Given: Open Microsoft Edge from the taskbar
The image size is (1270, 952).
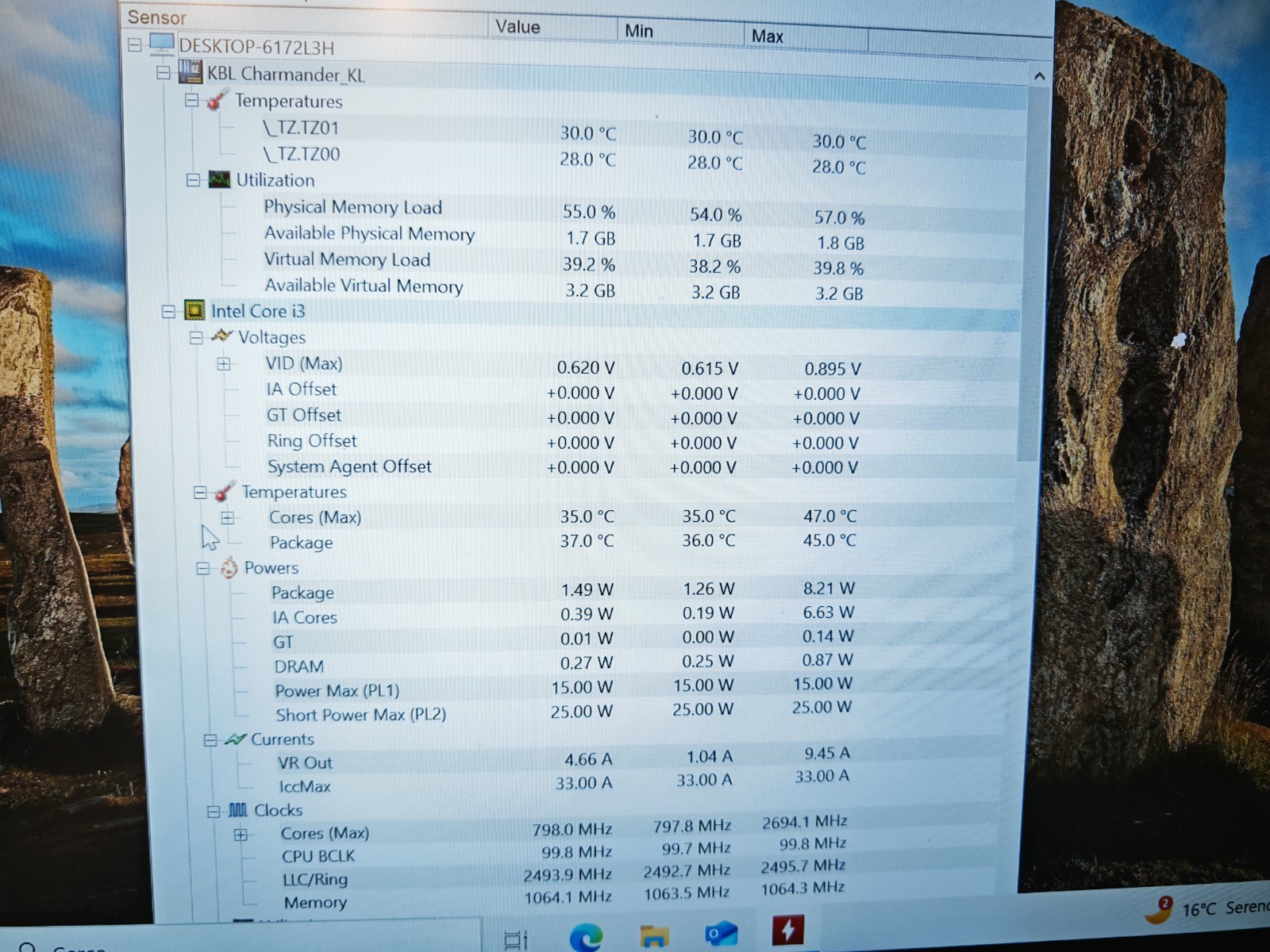Looking at the screenshot, I should click(587, 939).
